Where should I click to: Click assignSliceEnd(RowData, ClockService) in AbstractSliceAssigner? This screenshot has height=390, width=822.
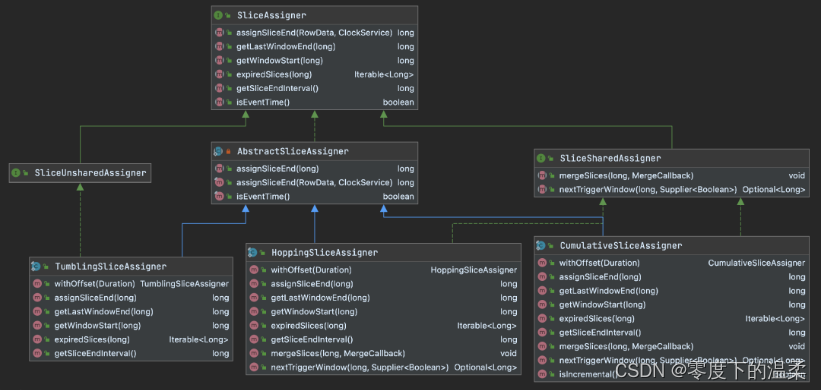tap(314, 182)
